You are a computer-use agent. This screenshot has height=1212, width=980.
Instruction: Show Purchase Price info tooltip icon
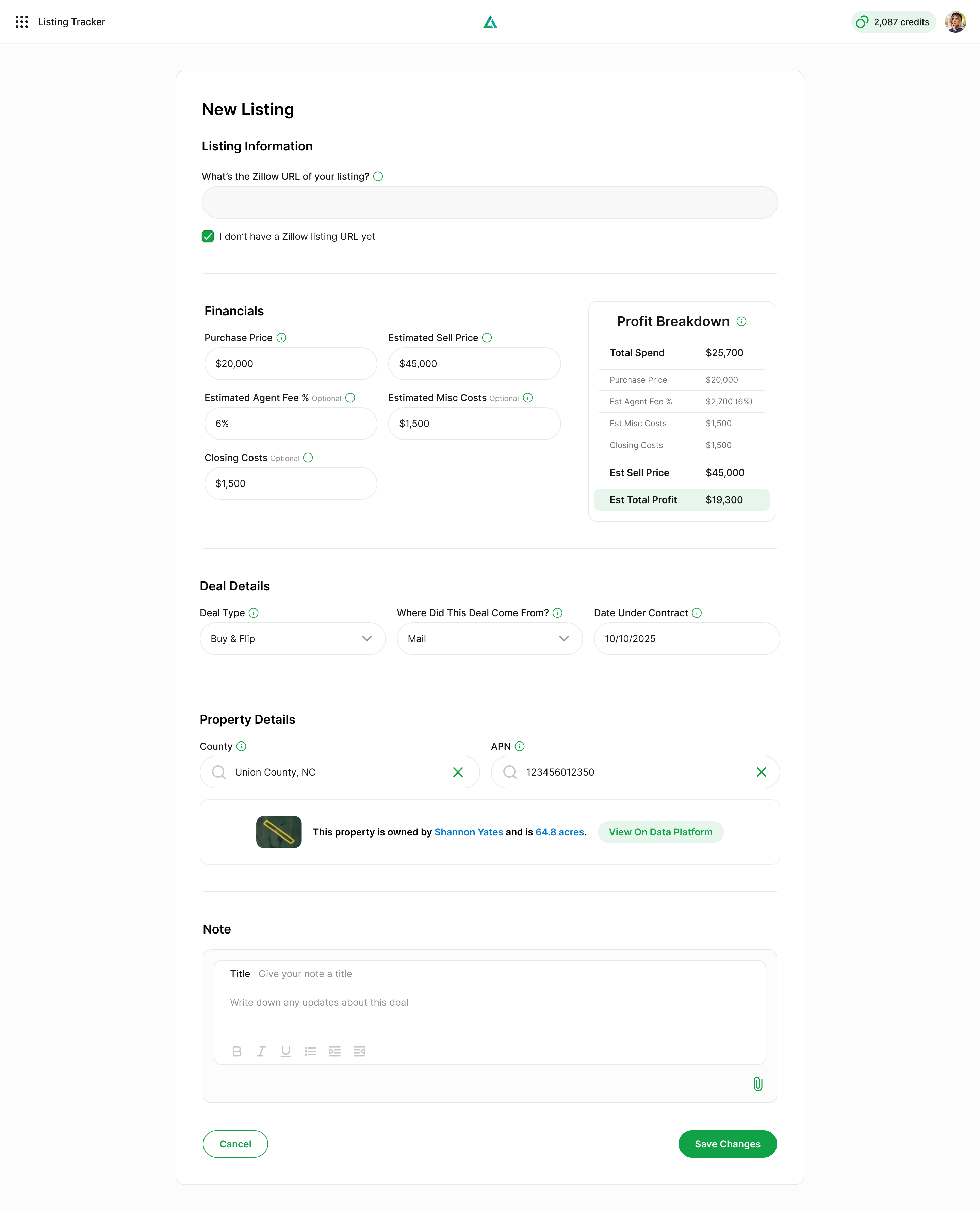point(281,338)
